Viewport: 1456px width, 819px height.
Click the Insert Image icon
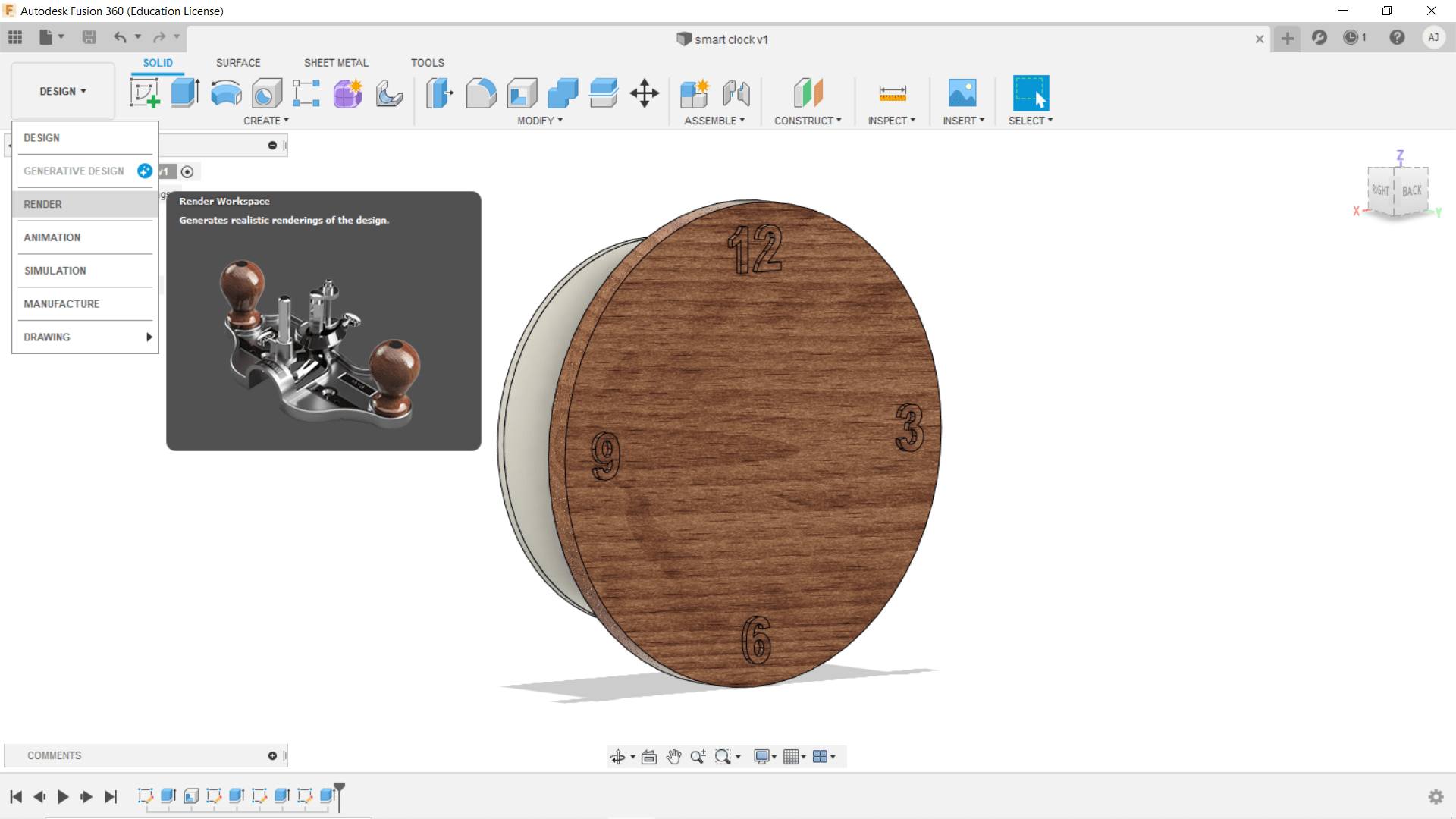coord(962,93)
